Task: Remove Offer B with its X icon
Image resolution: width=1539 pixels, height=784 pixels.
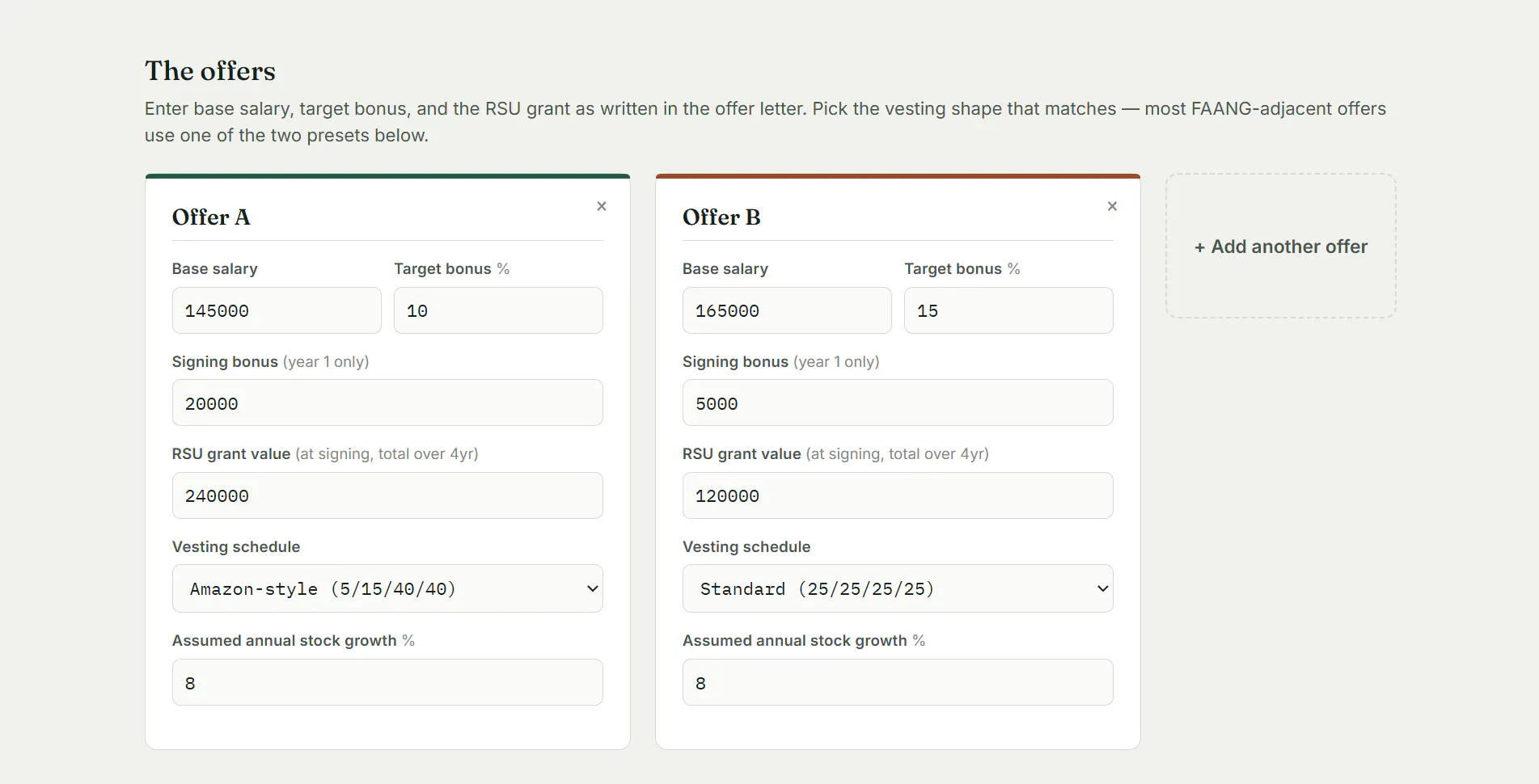Action: [1112, 206]
